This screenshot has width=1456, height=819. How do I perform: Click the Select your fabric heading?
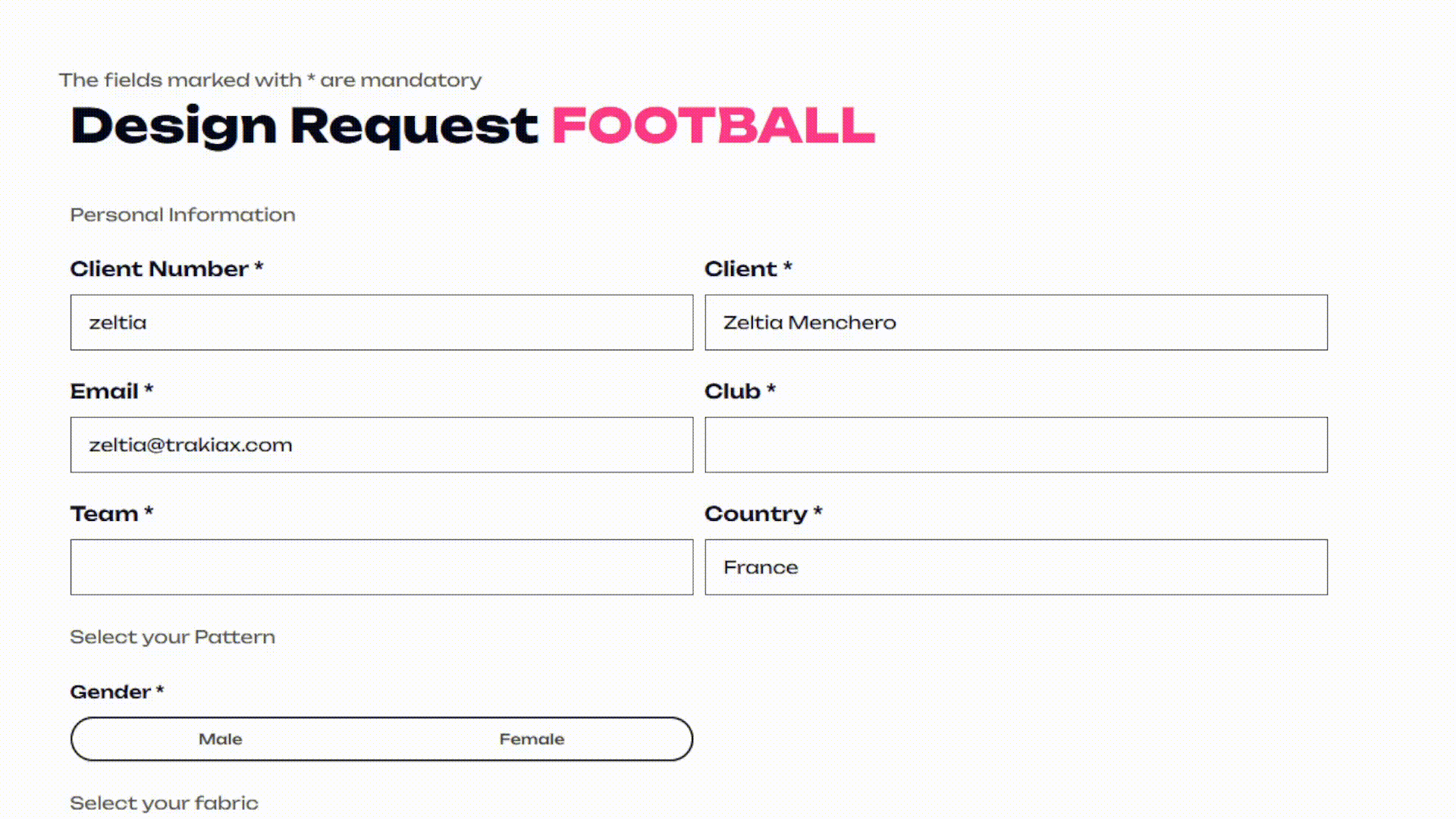tap(164, 803)
